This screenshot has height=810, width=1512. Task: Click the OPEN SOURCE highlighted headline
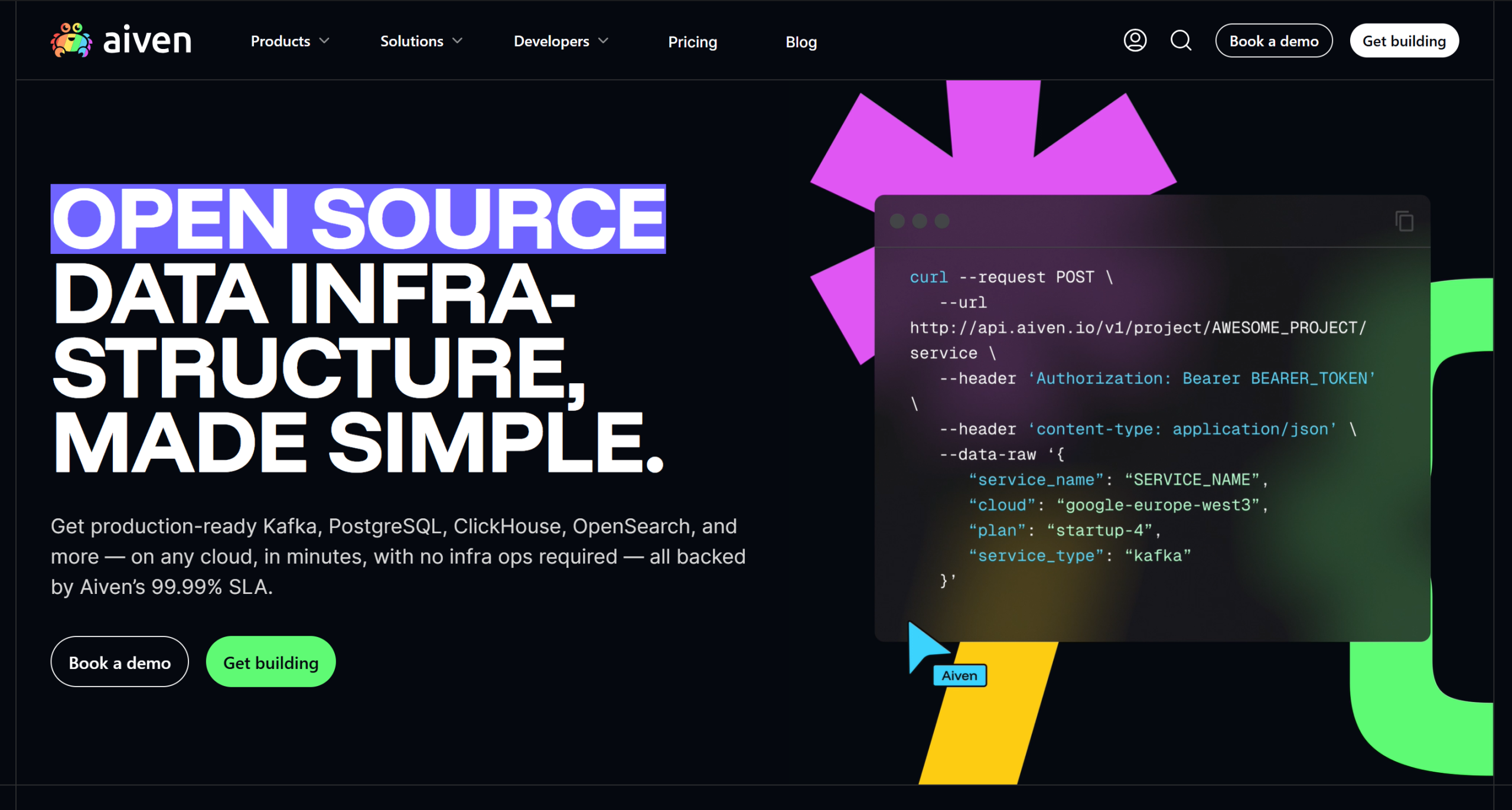point(359,219)
